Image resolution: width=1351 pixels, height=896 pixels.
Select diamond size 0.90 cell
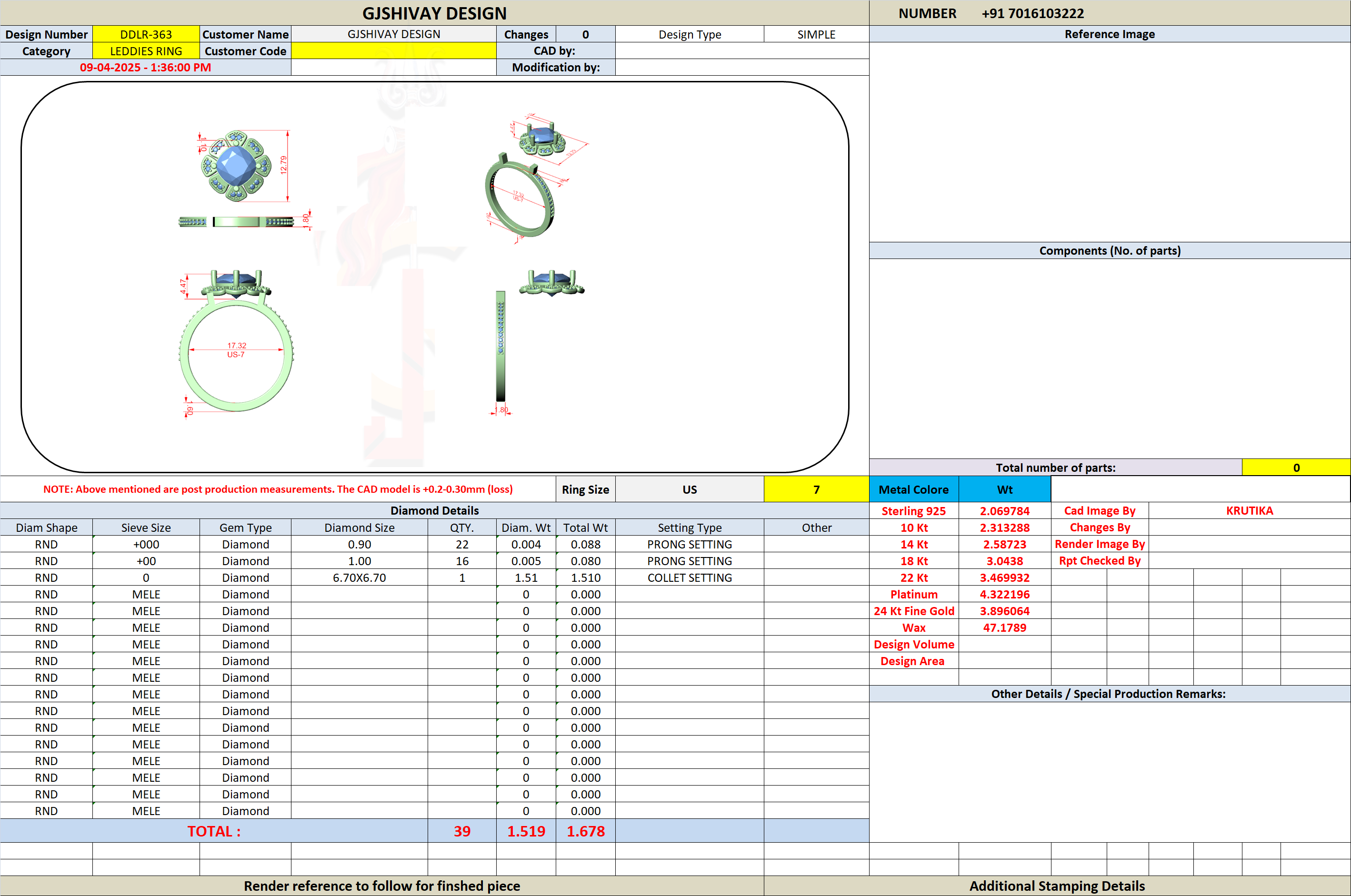pos(360,544)
